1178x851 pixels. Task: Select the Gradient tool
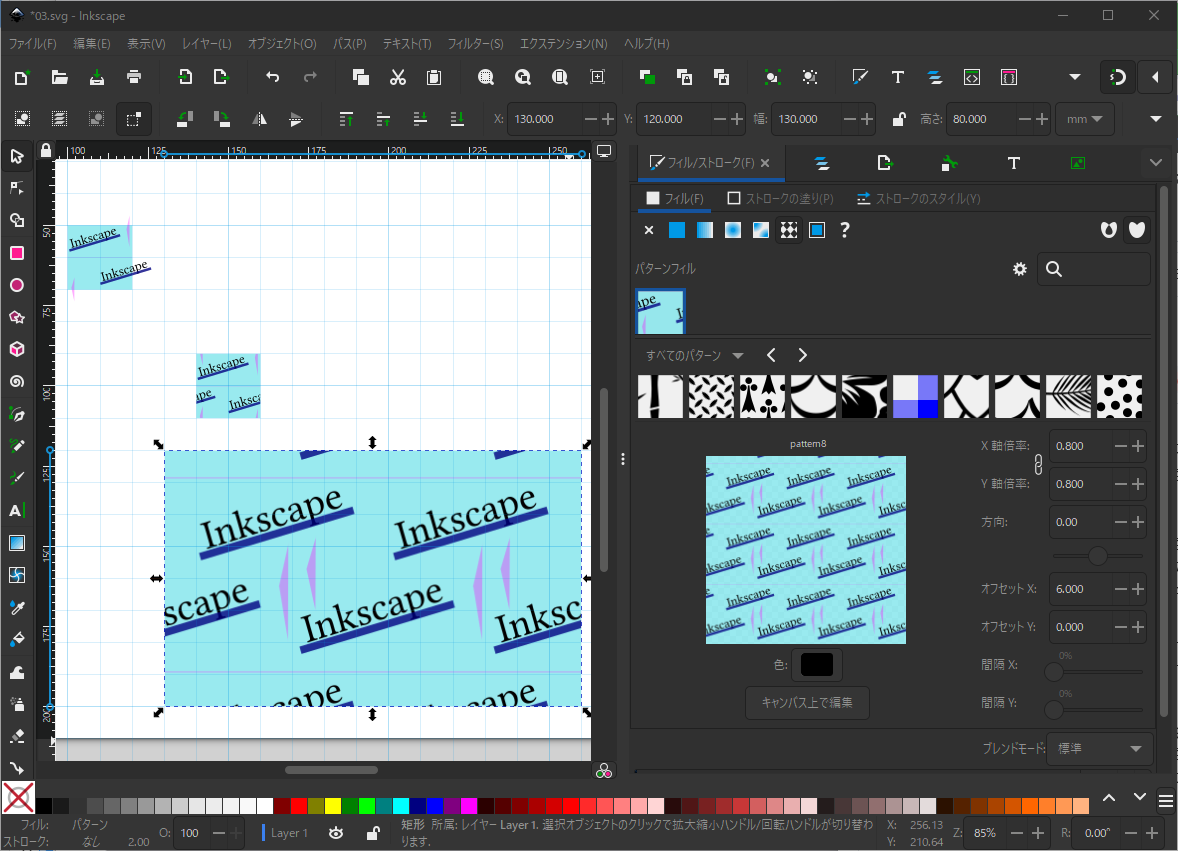click(17, 543)
